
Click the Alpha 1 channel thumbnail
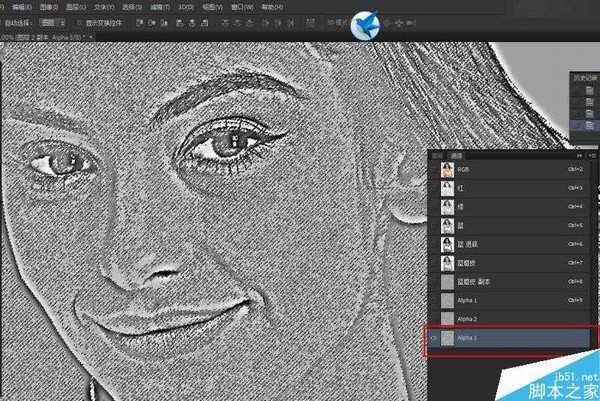[x=447, y=300]
